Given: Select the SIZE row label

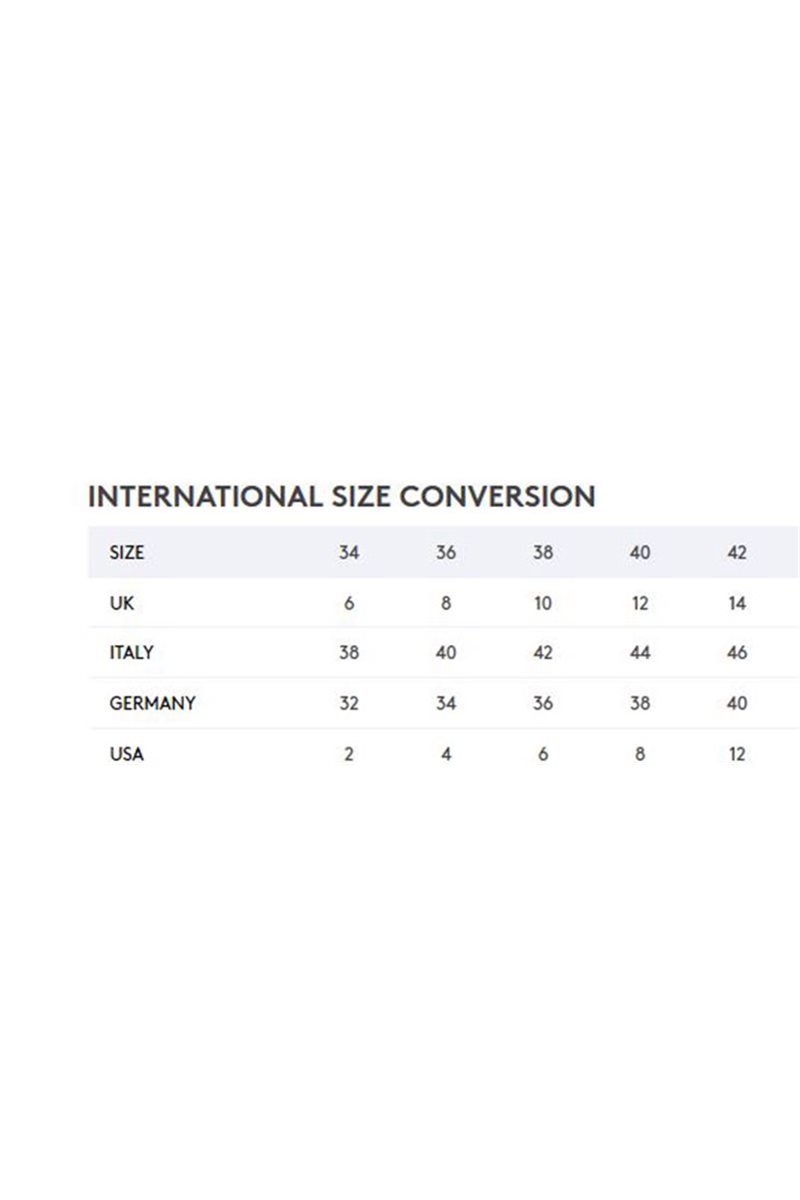Looking at the screenshot, I should point(127,553).
